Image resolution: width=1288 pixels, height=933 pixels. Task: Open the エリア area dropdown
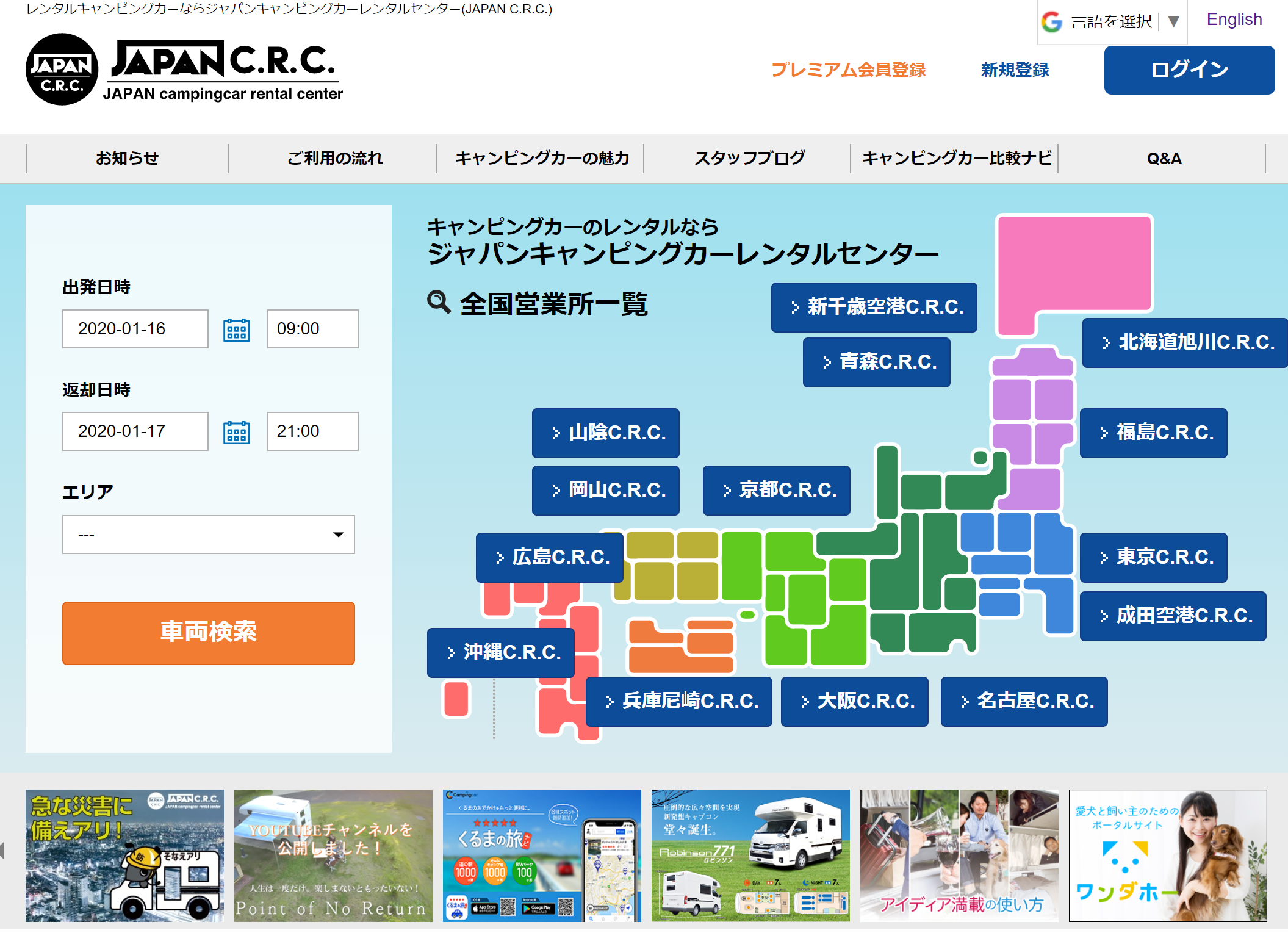pos(207,535)
